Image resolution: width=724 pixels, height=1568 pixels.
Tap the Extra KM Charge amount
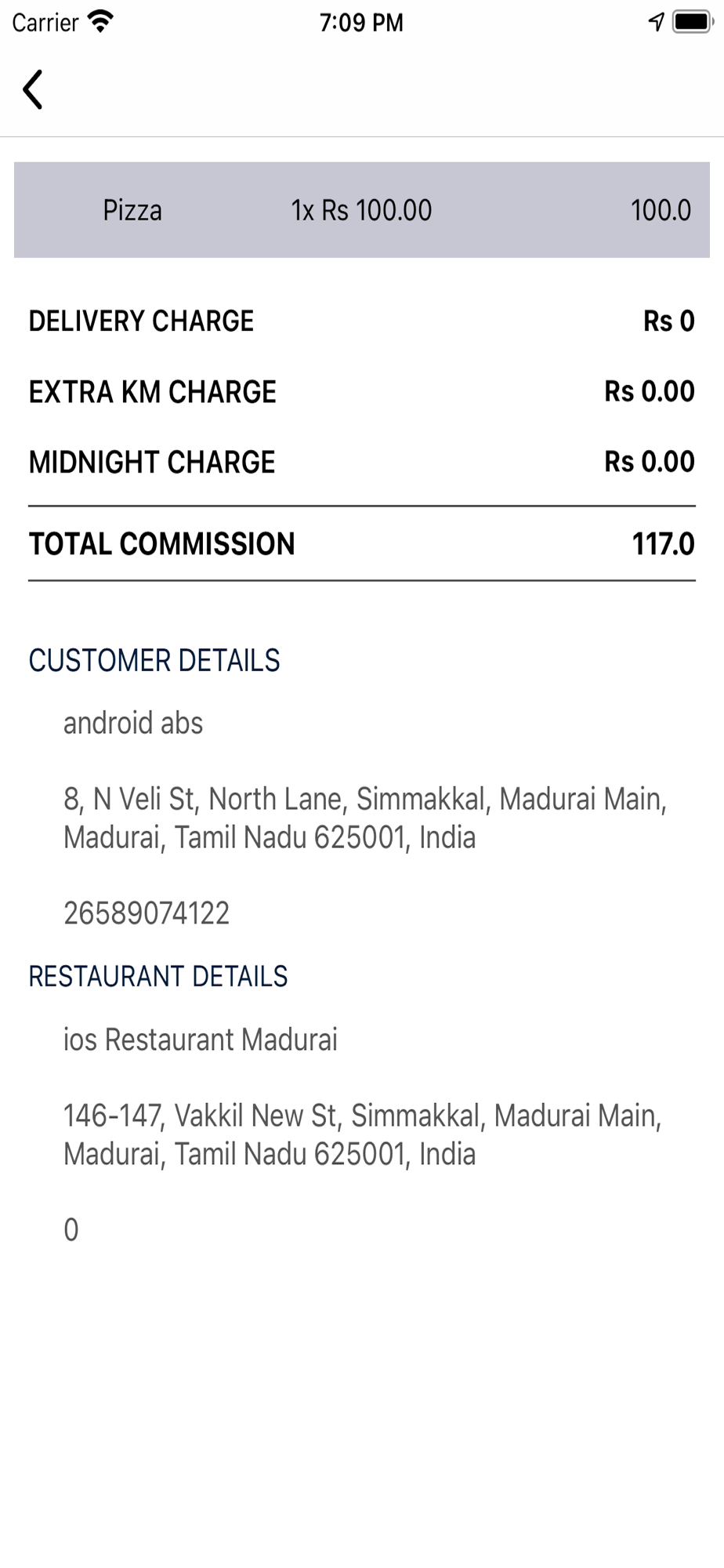point(649,391)
